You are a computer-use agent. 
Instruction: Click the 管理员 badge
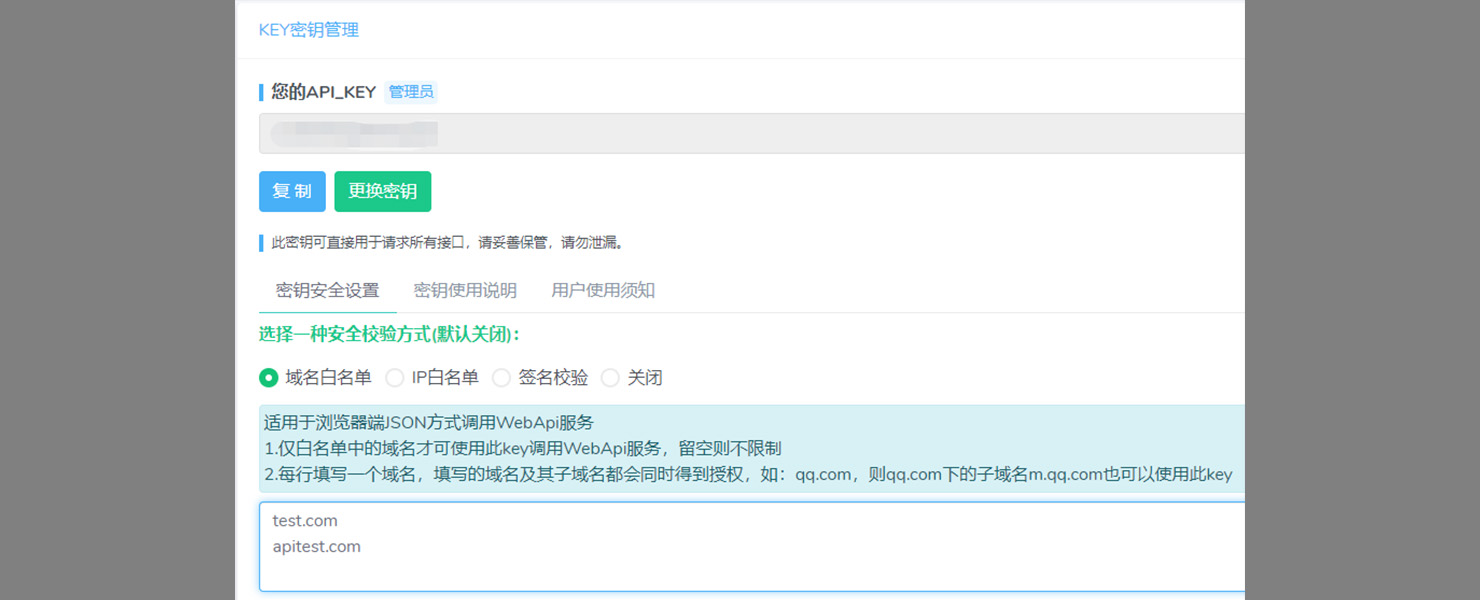411,92
